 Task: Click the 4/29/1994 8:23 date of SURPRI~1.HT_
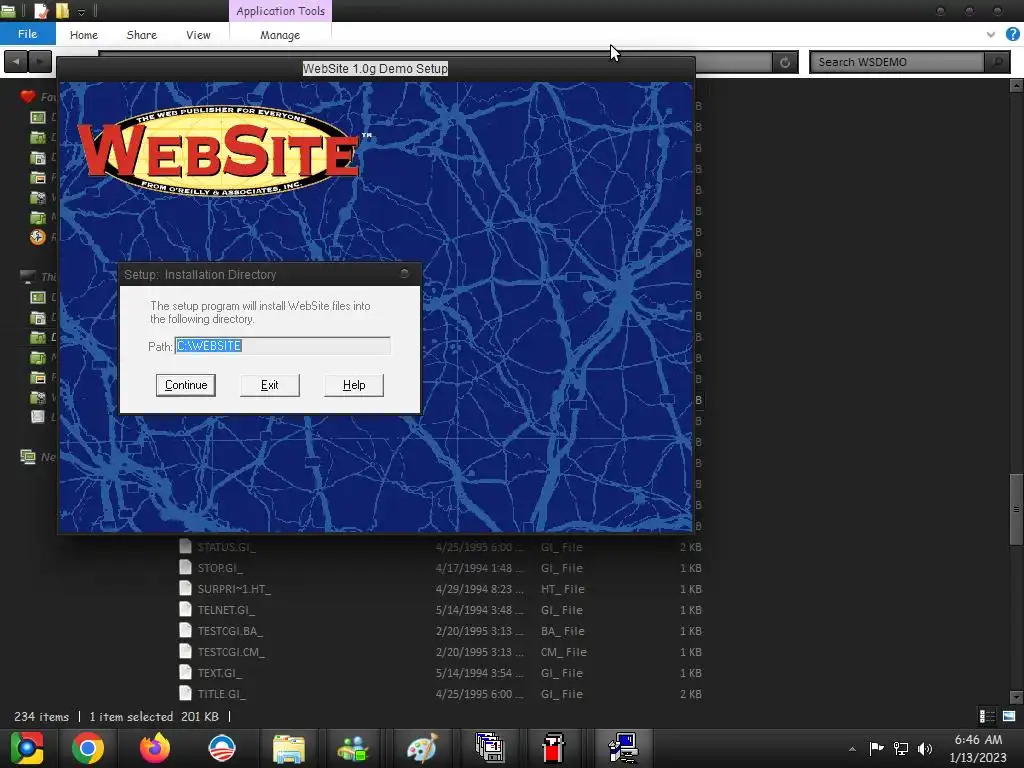[x=479, y=589]
